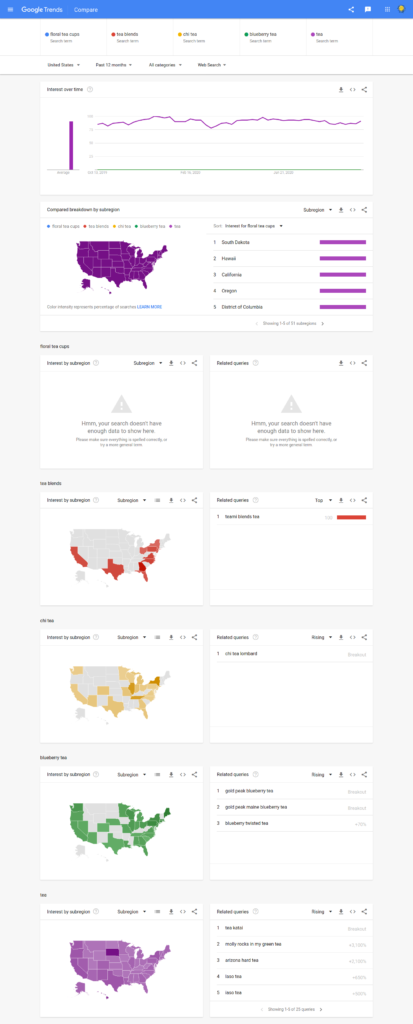413x1024 pixels.
Task: Open the United States region dropdown
Action: click(x=64, y=65)
